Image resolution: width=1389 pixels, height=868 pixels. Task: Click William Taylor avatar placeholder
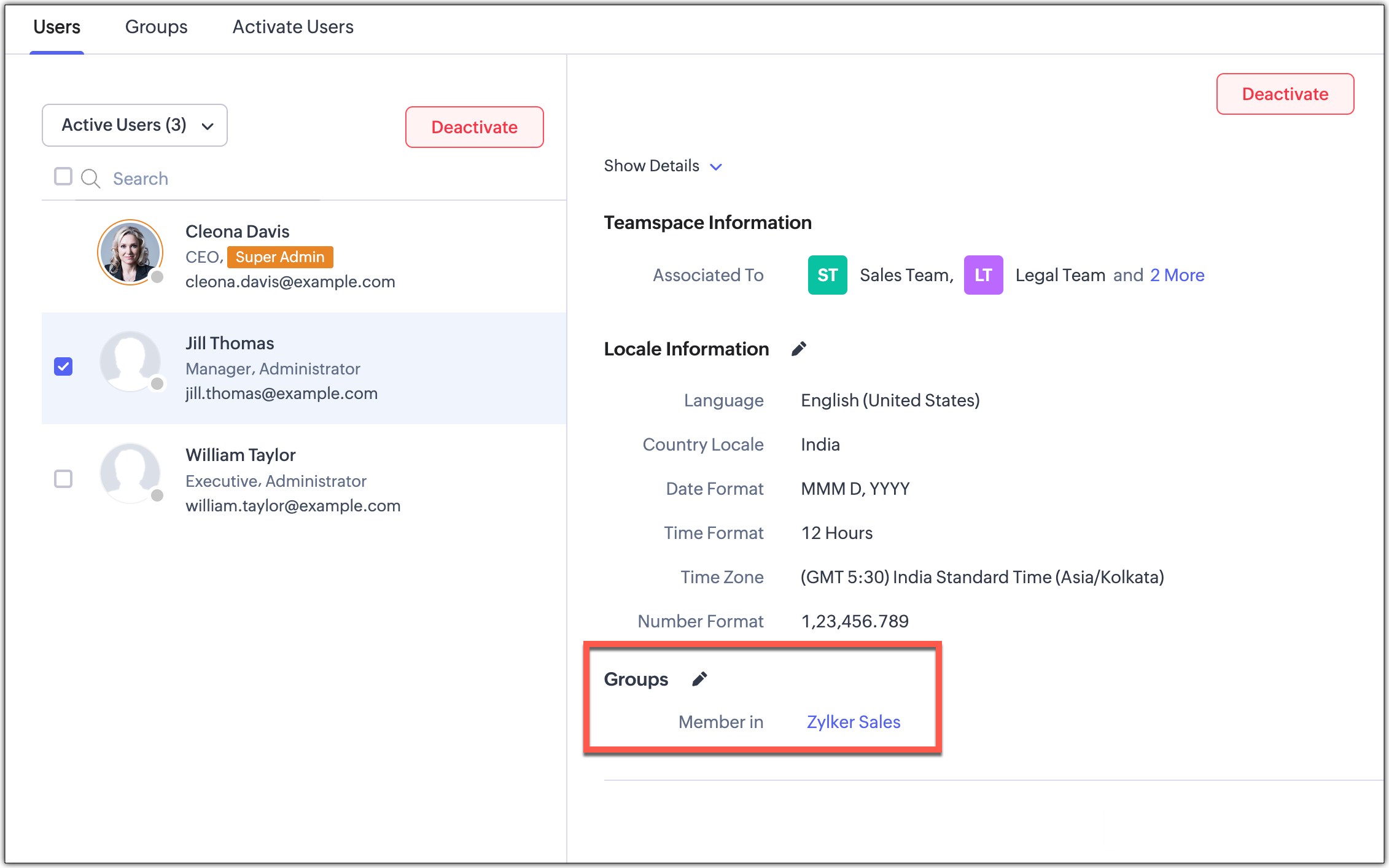coord(130,473)
